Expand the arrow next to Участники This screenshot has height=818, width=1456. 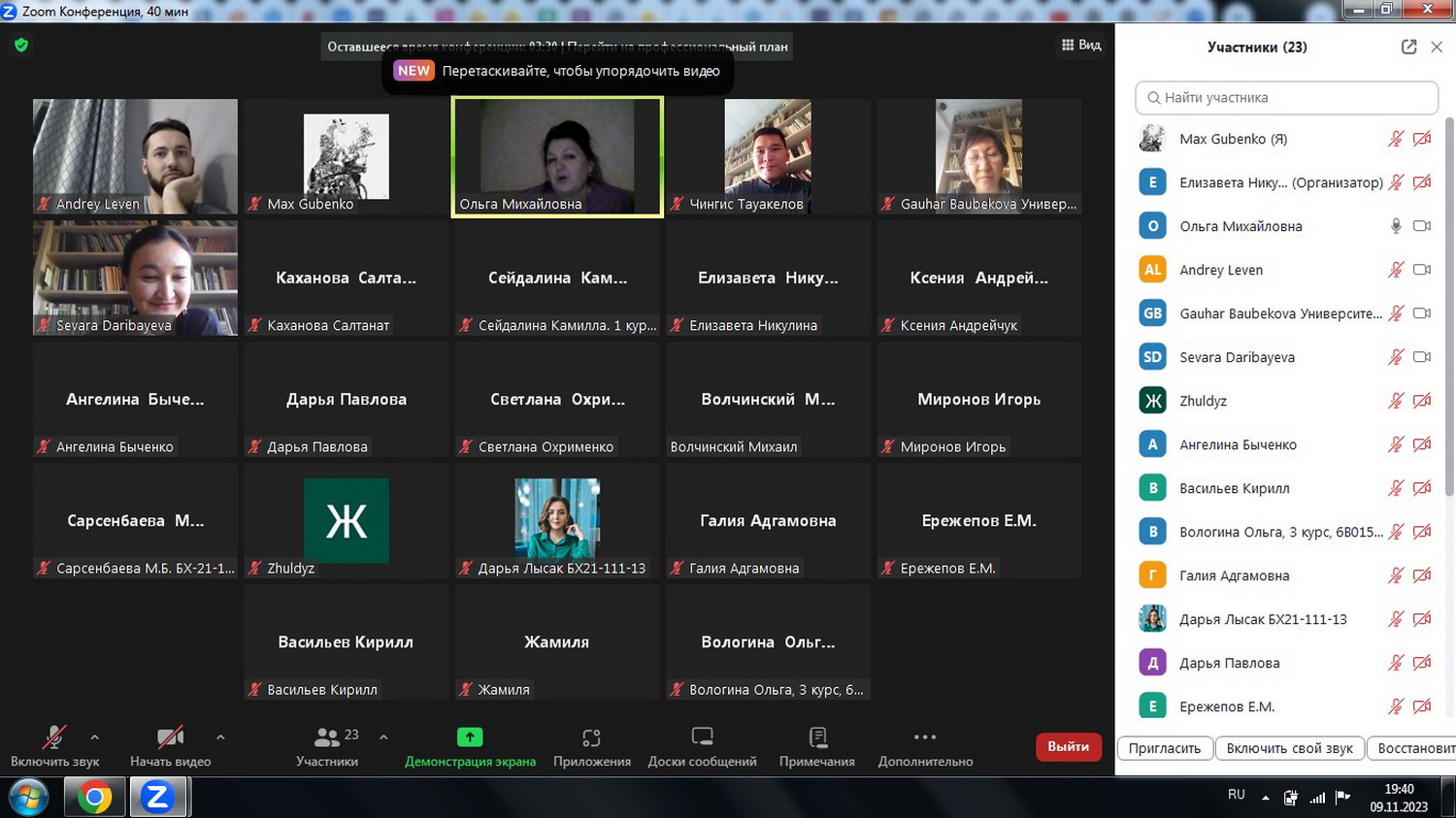pos(383,737)
